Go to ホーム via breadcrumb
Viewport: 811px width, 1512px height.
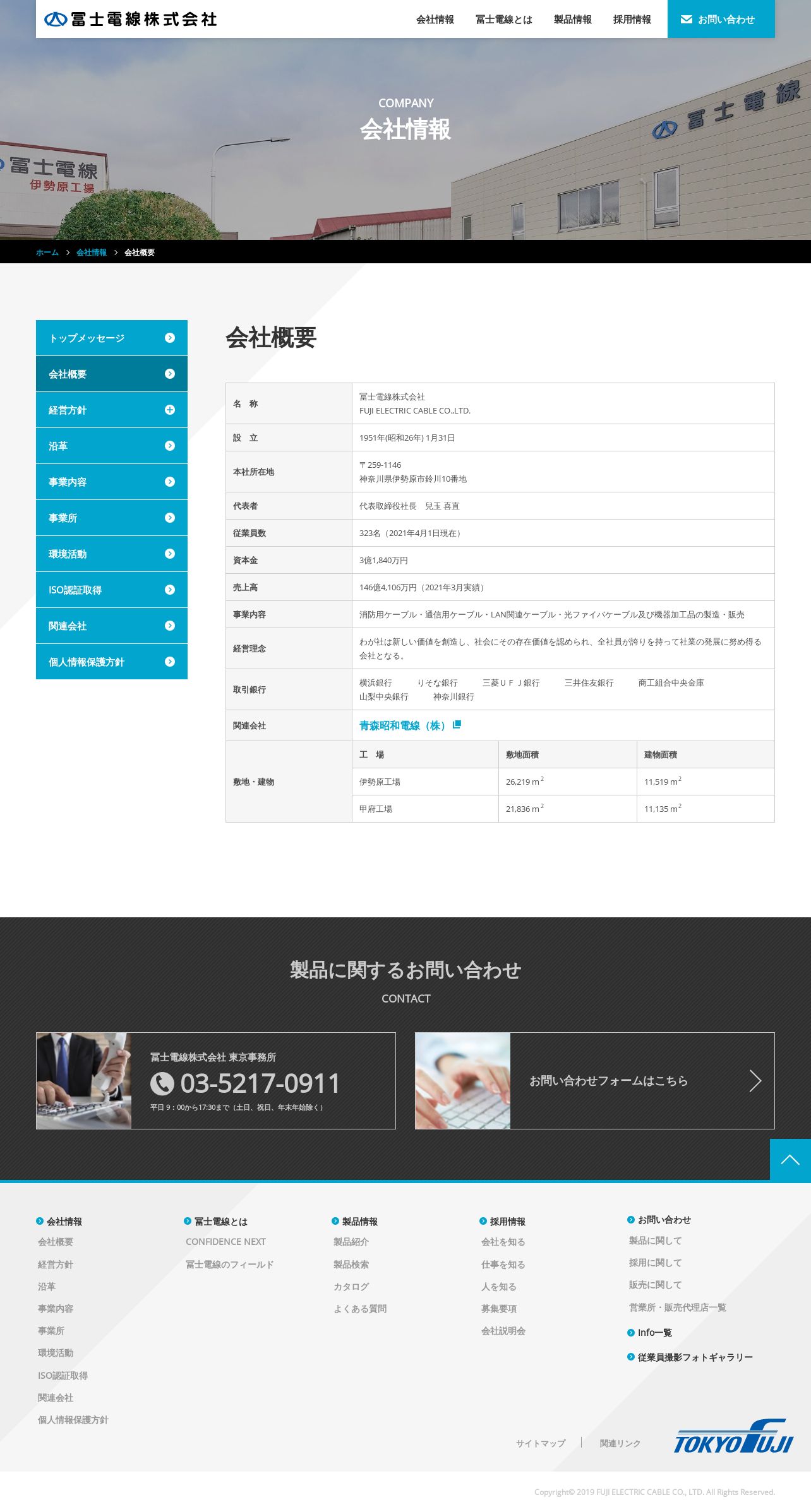[47, 253]
